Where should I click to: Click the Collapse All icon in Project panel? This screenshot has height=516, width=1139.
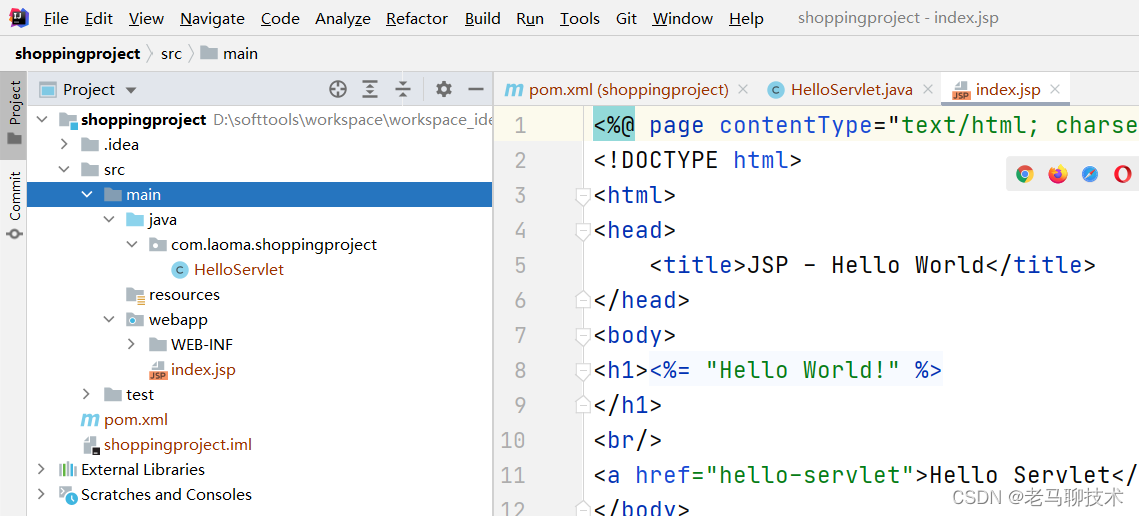pyautogui.click(x=403, y=89)
